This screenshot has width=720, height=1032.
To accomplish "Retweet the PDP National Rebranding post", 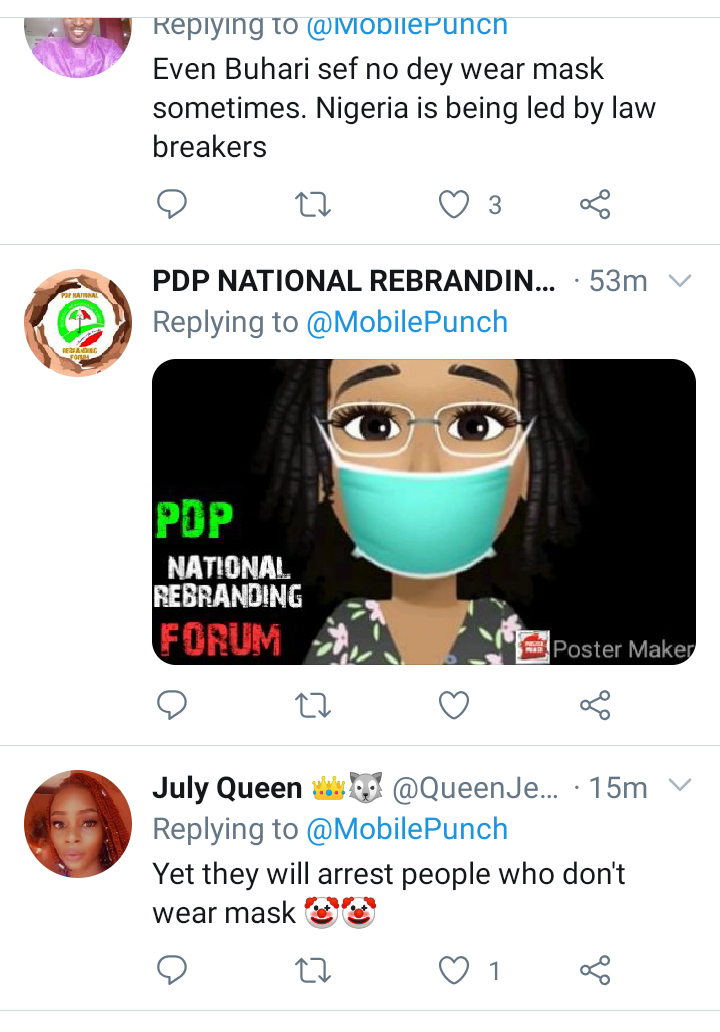I will tap(313, 706).
